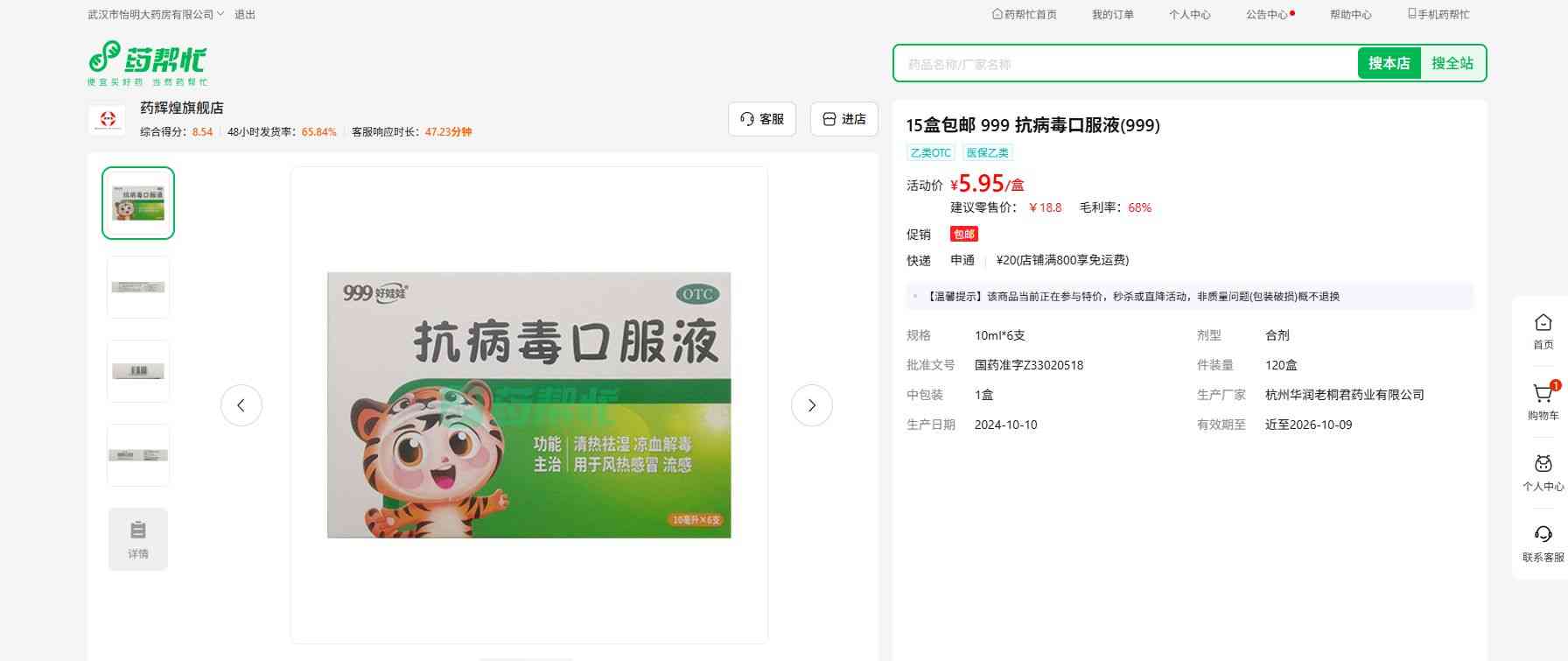This screenshot has height=661, width=1568.
Task: Focus the drug name search field
Action: tap(1124, 64)
